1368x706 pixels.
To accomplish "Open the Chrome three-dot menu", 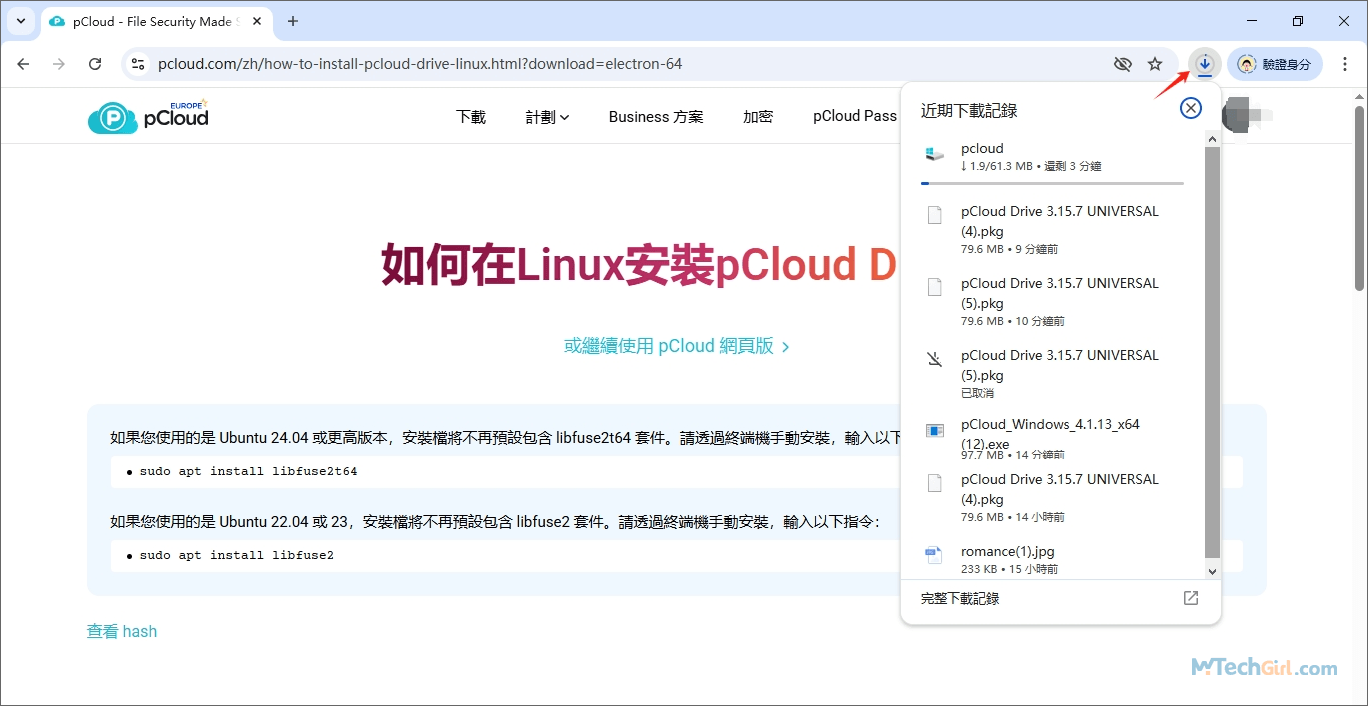I will [1344, 64].
